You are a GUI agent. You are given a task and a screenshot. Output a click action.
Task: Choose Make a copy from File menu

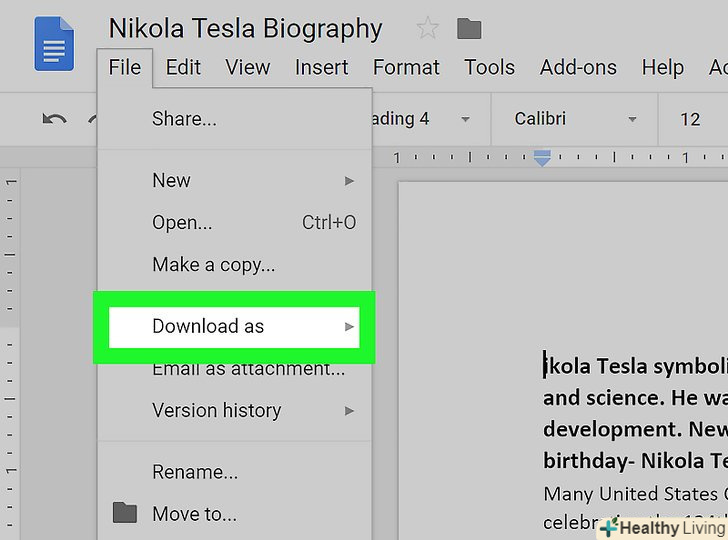(213, 265)
